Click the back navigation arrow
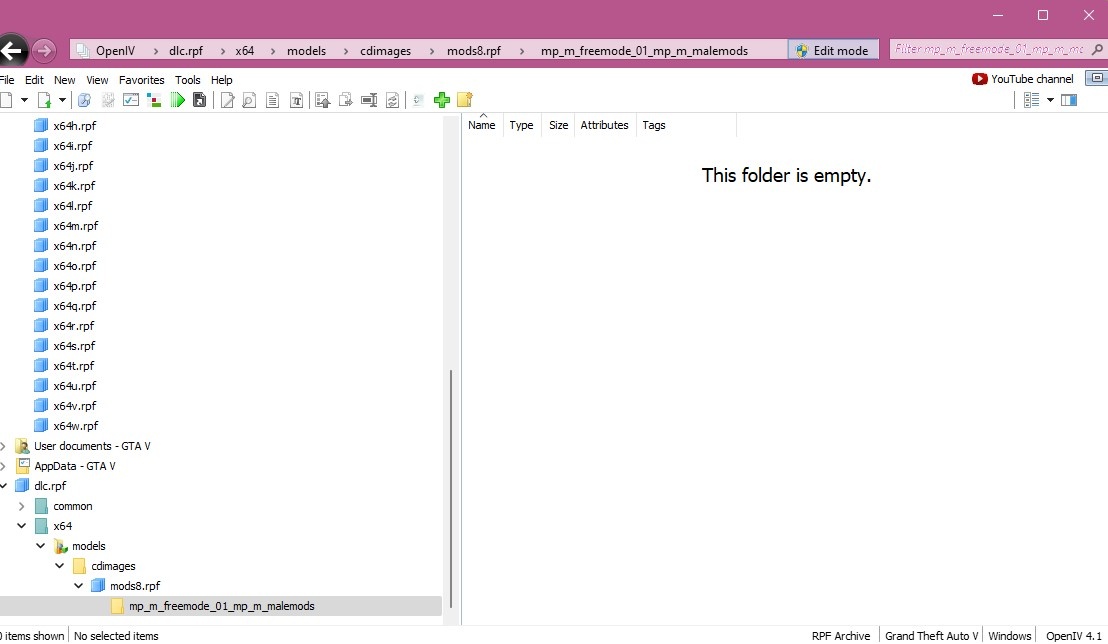This screenshot has width=1108, height=644. pos(12,50)
